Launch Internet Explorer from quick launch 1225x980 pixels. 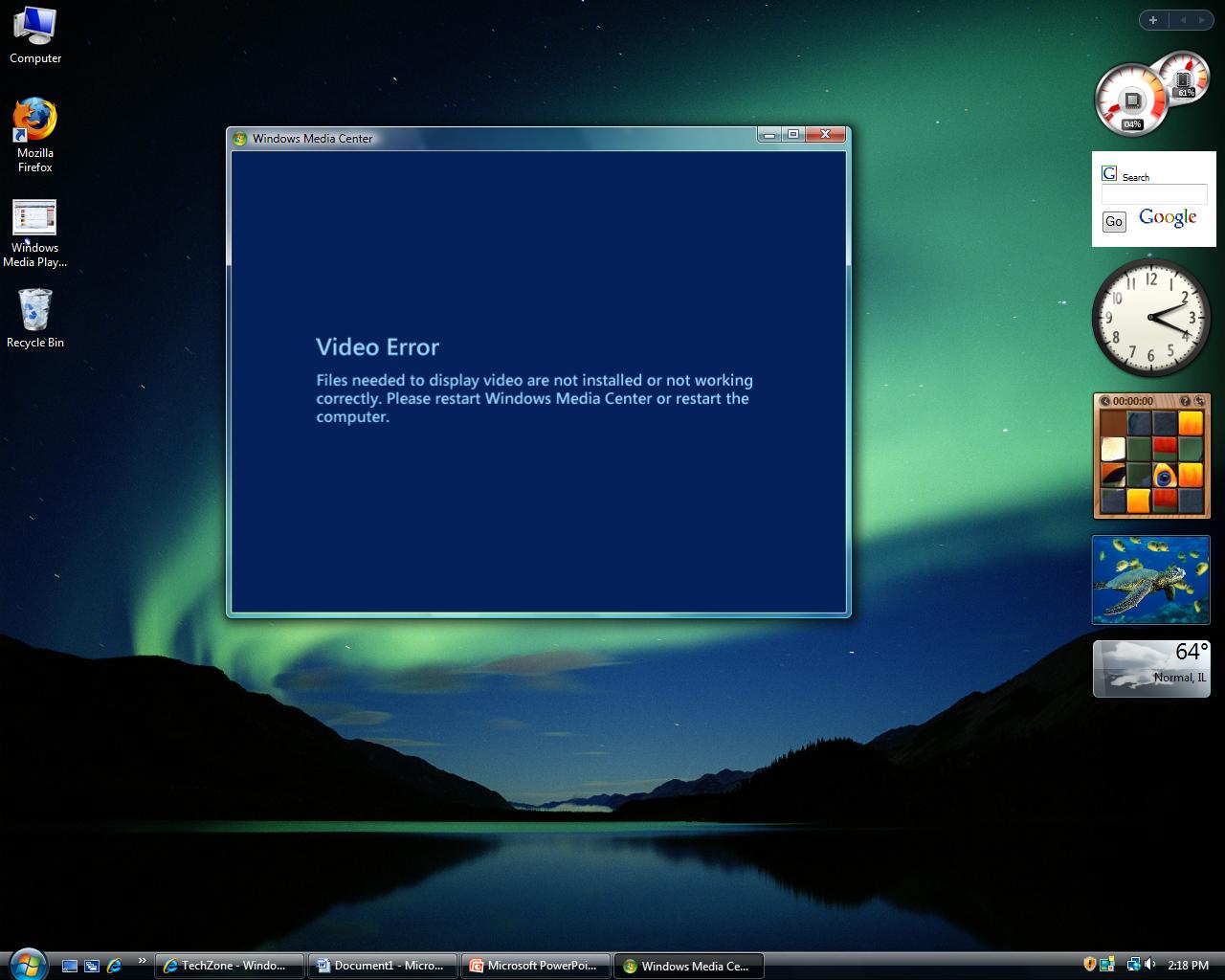(x=115, y=965)
